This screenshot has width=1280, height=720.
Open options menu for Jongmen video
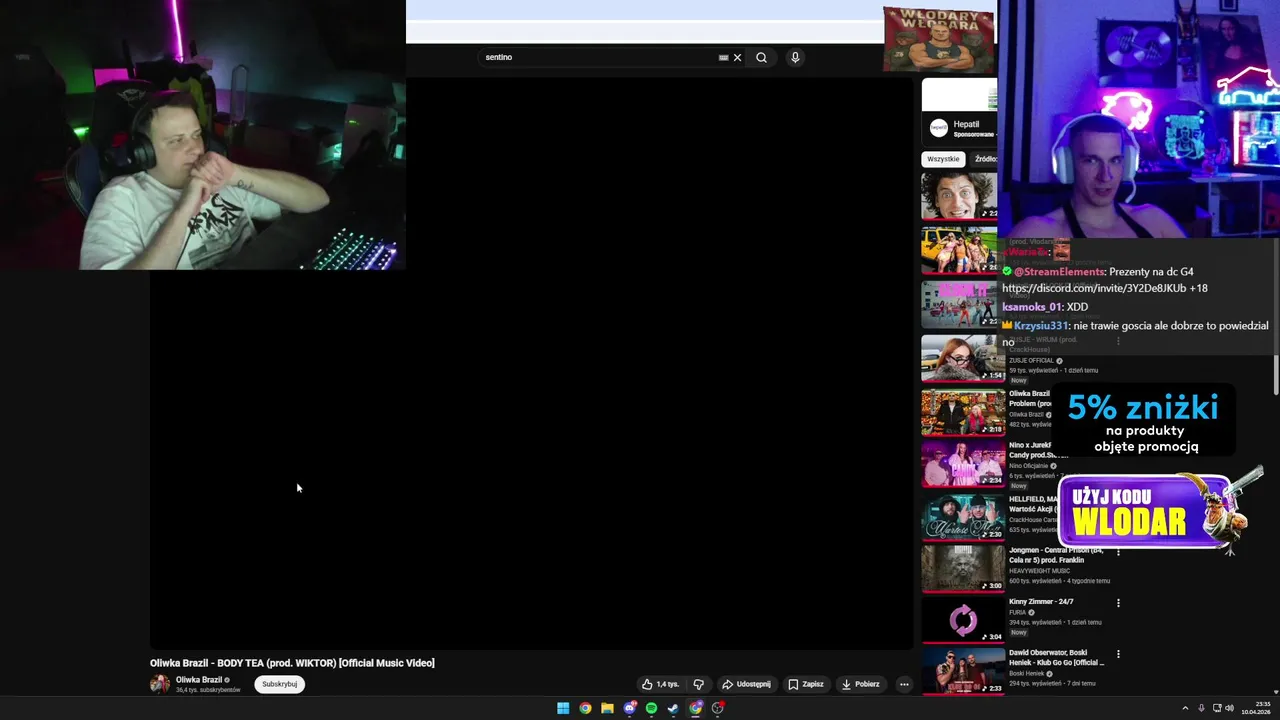(x=1118, y=551)
